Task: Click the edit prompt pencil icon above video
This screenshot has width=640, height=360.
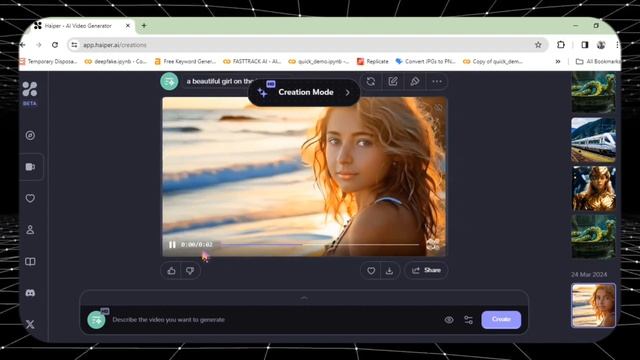Action: coord(393,82)
